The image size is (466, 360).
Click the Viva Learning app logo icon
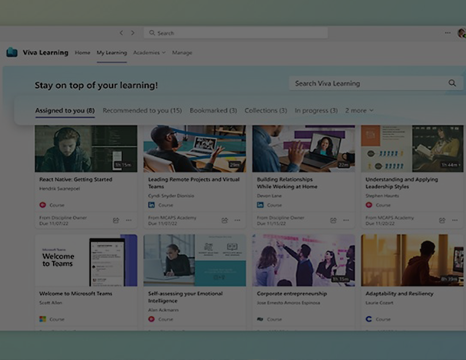click(x=12, y=52)
